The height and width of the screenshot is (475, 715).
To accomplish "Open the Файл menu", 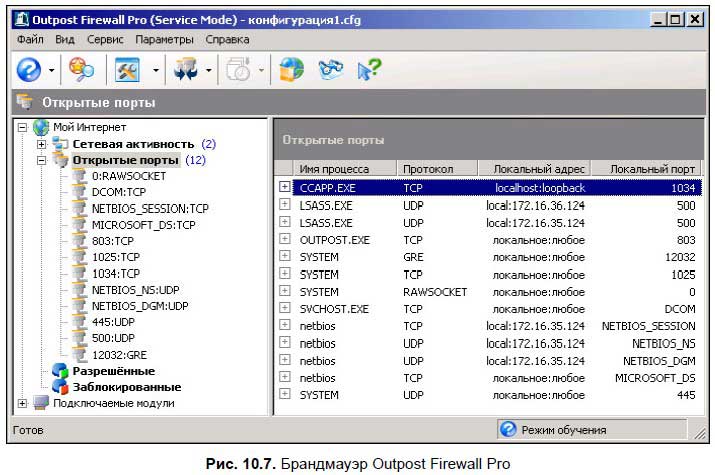I will click(x=30, y=40).
